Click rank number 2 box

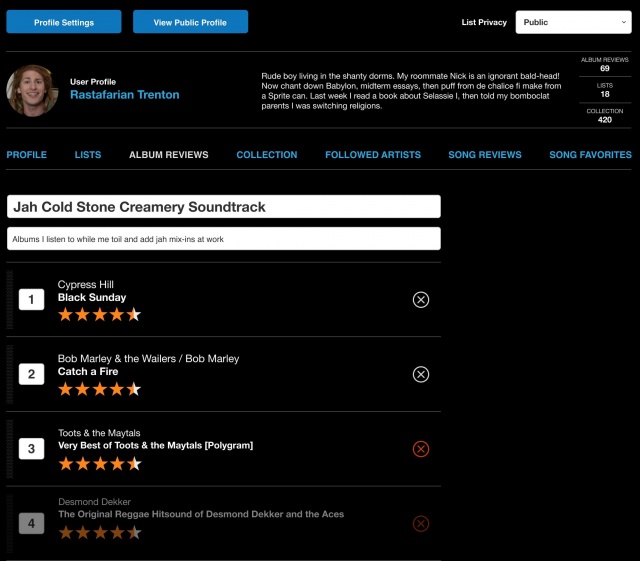[31, 374]
